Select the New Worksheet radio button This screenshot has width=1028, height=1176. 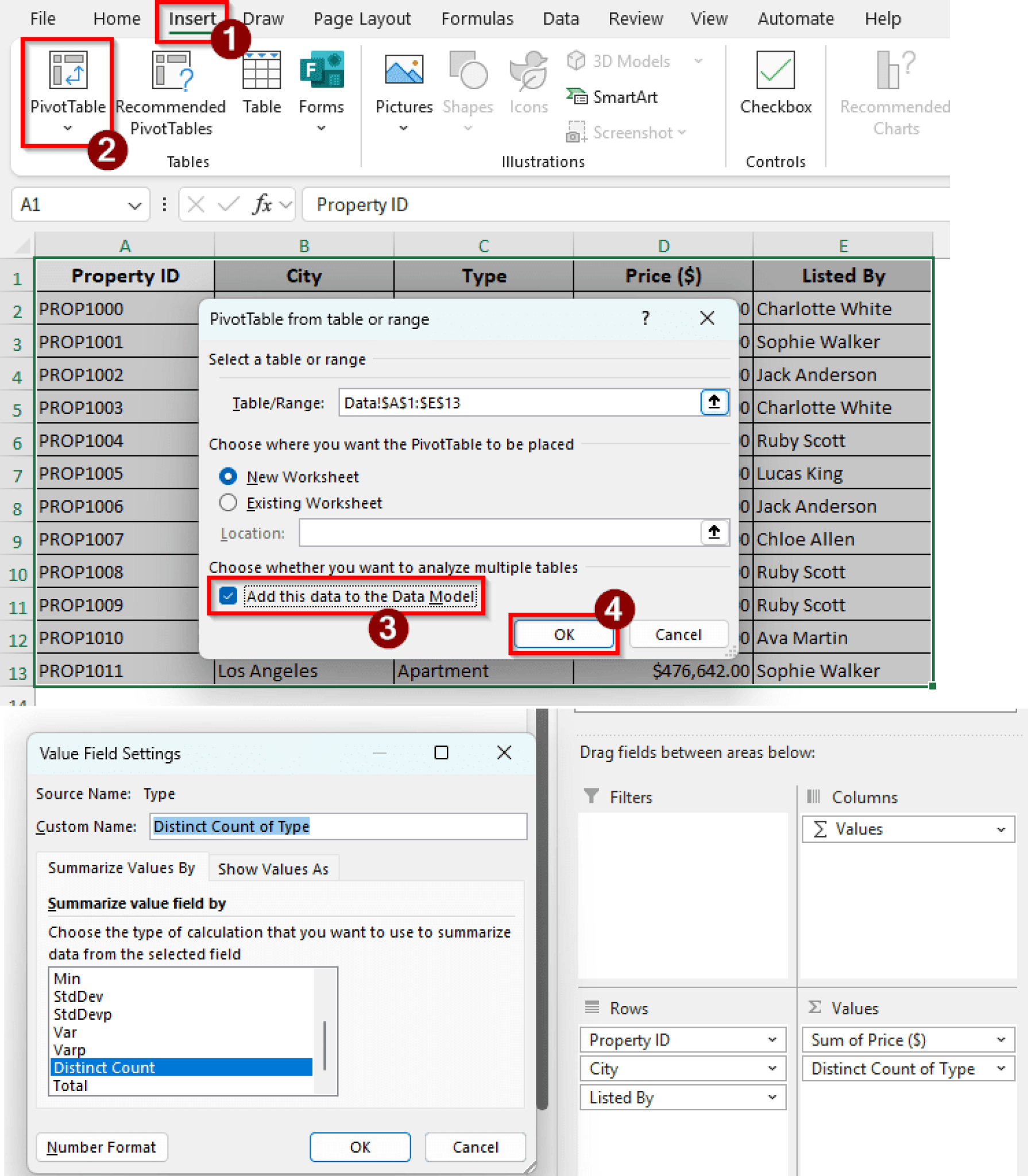tap(227, 476)
